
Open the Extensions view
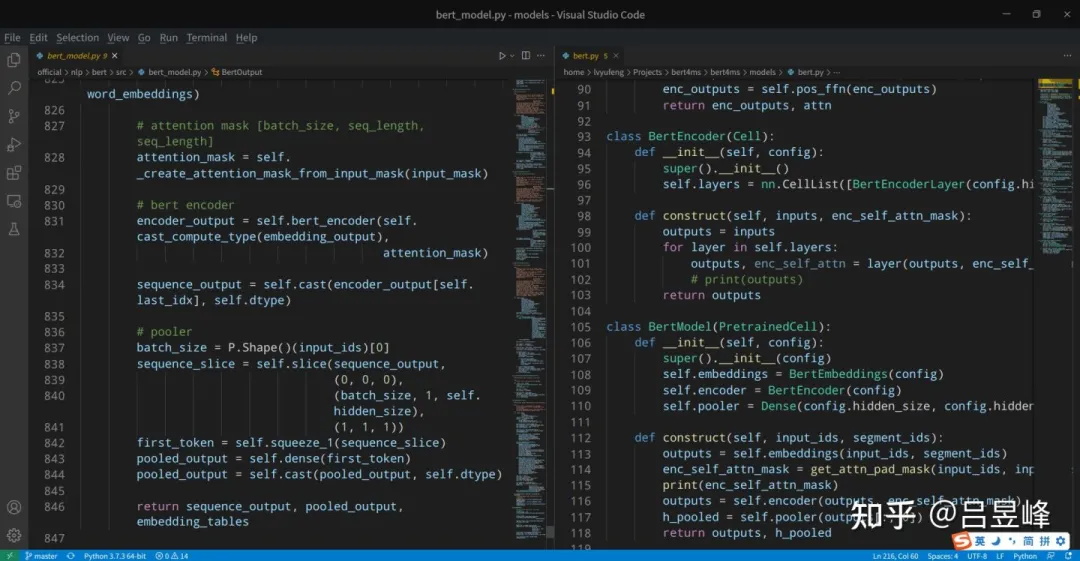(x=14, y=173)
